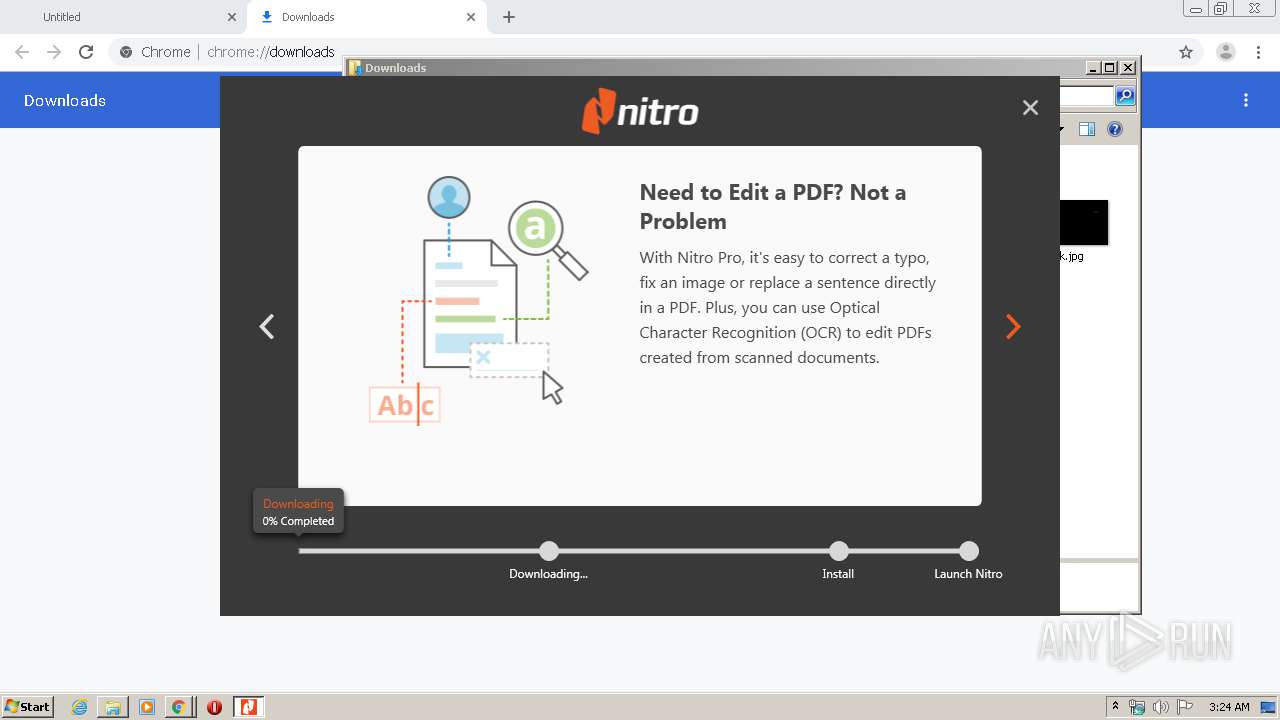Click the Nitro slide illustration
The image size is (1280, 720).
click(477, 301)
